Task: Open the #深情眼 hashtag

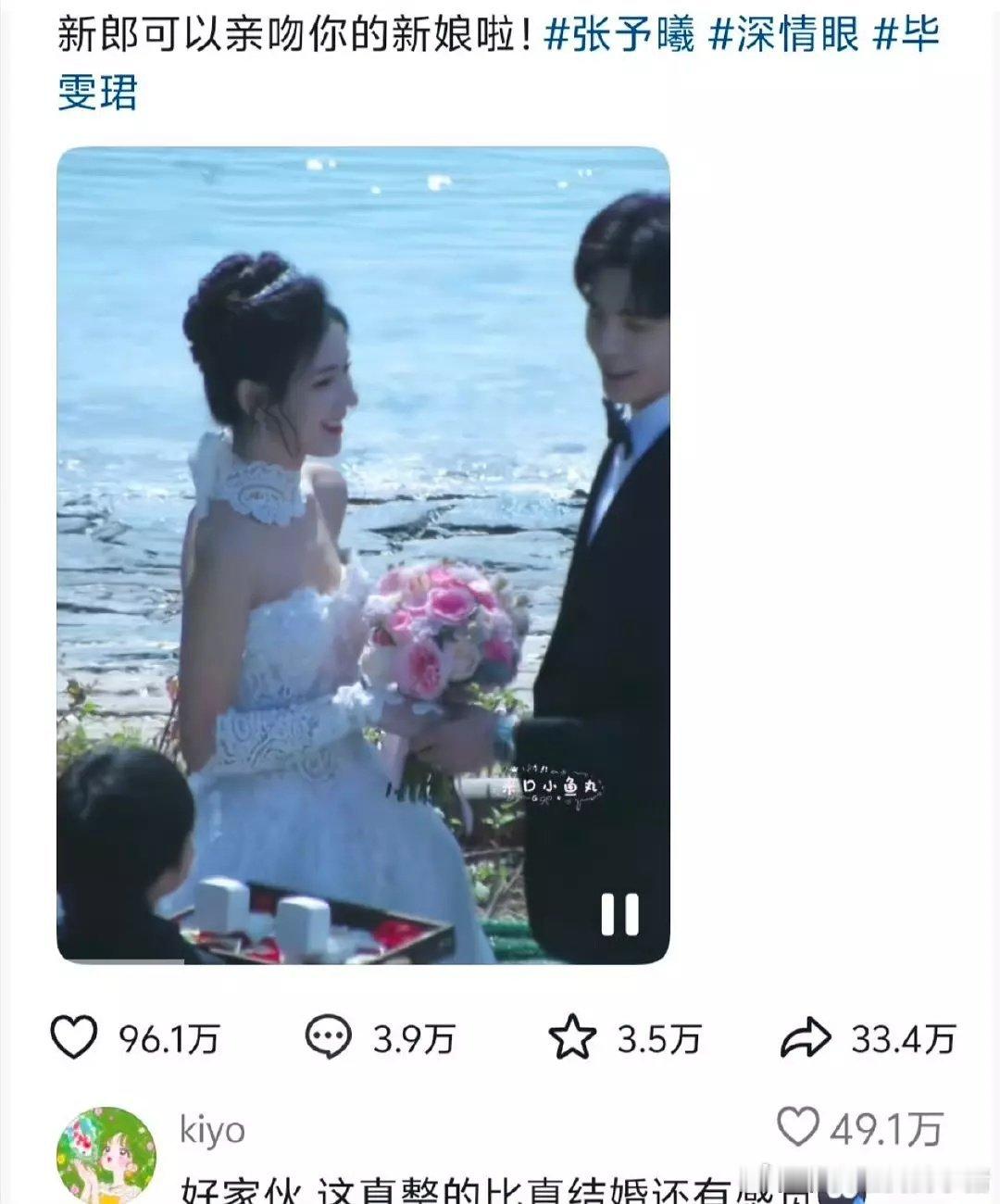Action: pyautogui.click(x=784, y=36)
